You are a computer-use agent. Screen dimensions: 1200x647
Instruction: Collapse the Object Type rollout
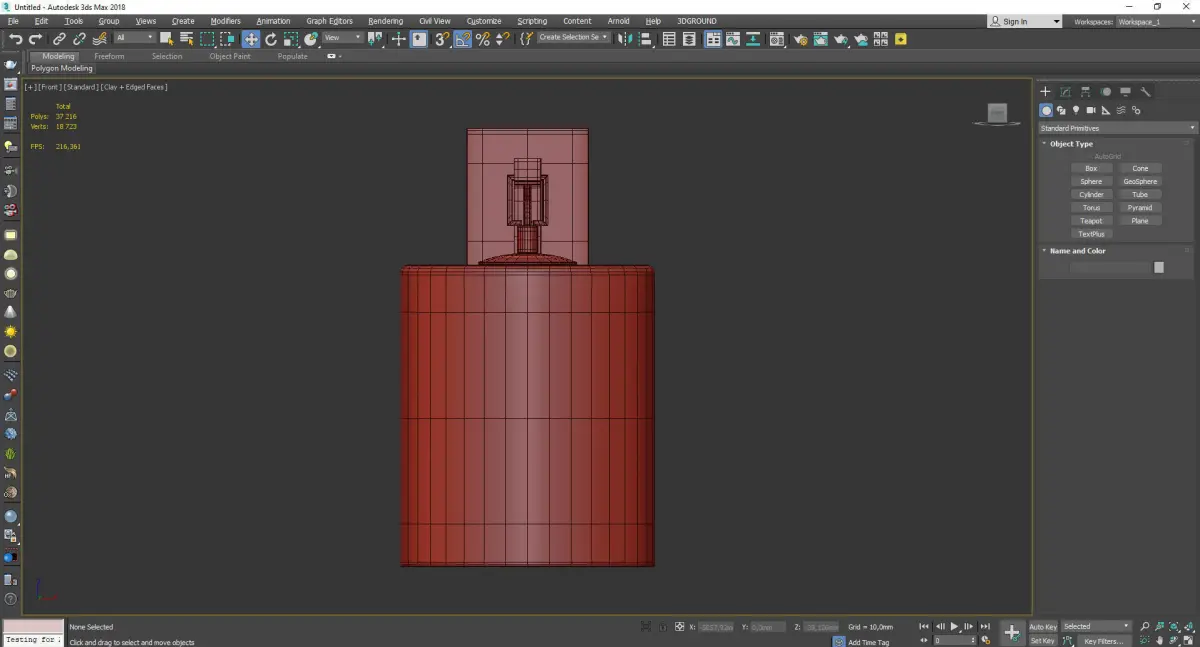tap(1071, 144)
